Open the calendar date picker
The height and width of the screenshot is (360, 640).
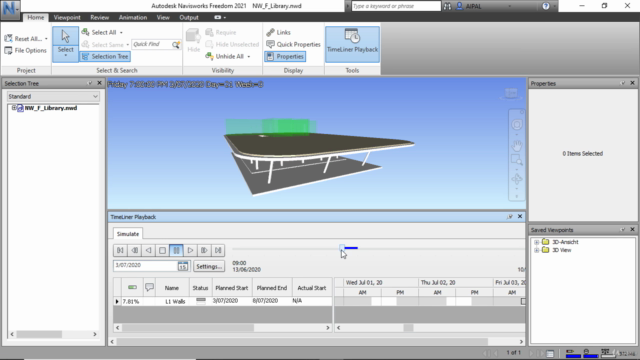pyautogui.click(x=183, y=266)
